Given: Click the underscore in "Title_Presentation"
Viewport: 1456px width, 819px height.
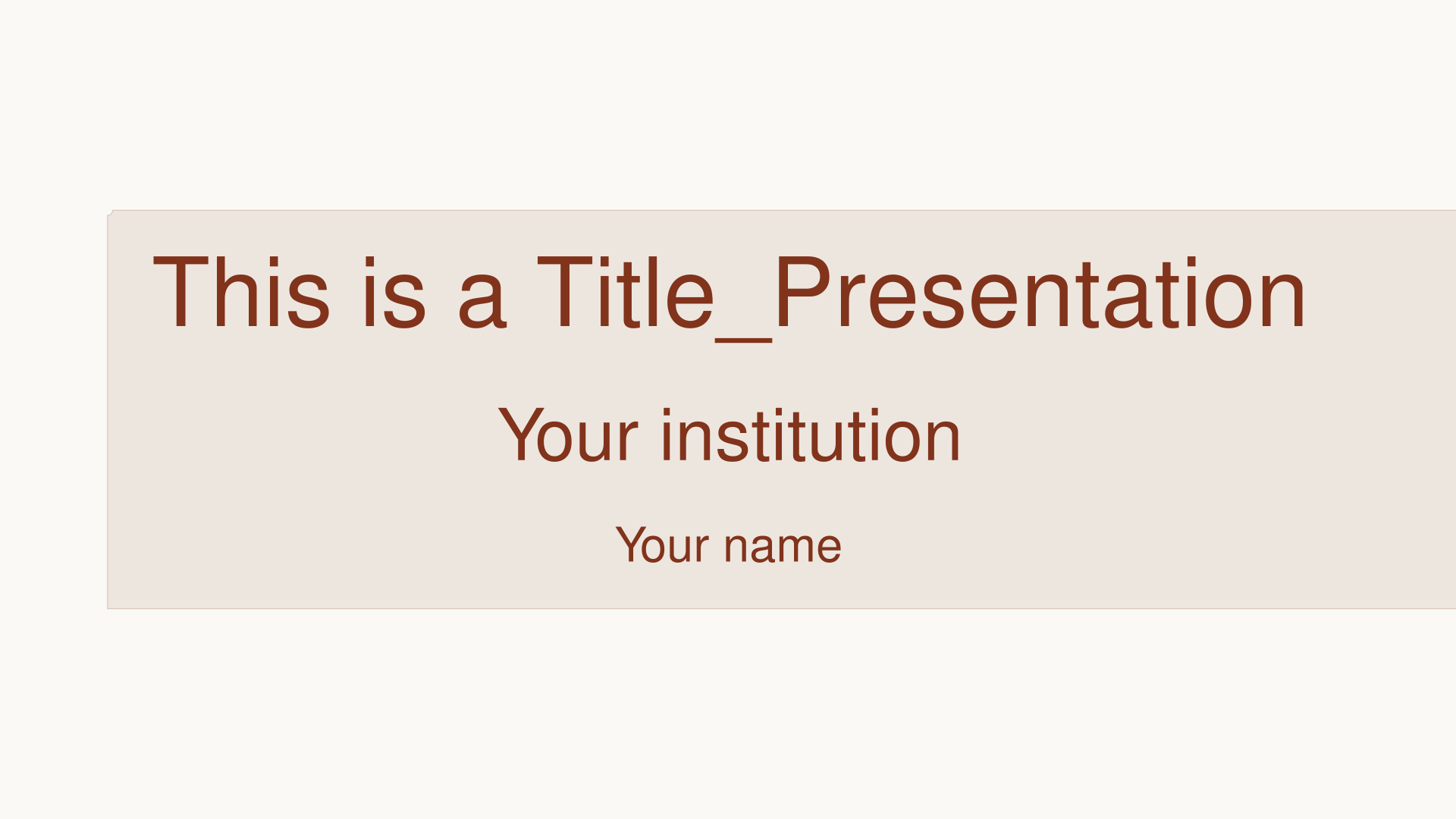Looking at the screenshot, I should pos(744,340).
